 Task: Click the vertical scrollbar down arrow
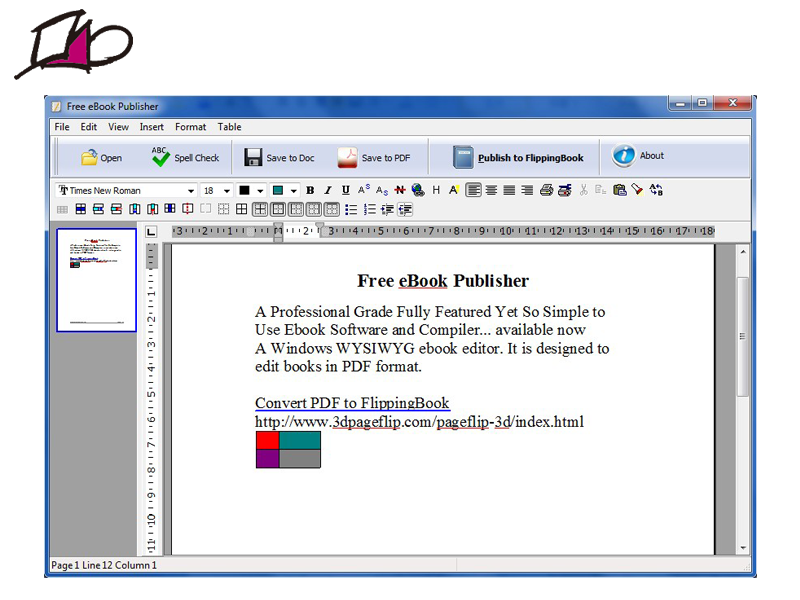[743, 548]
